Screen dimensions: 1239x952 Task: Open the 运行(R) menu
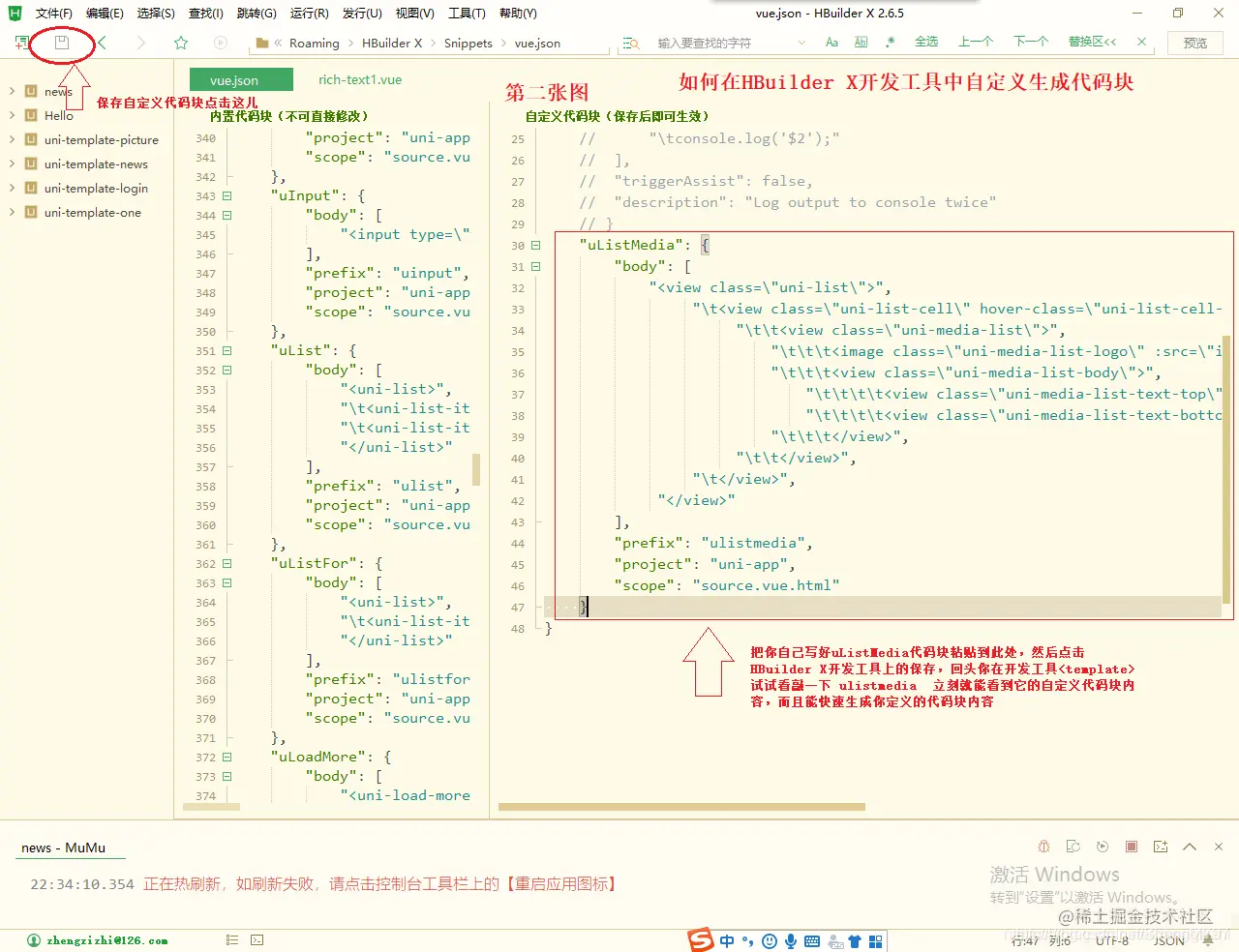309,13
